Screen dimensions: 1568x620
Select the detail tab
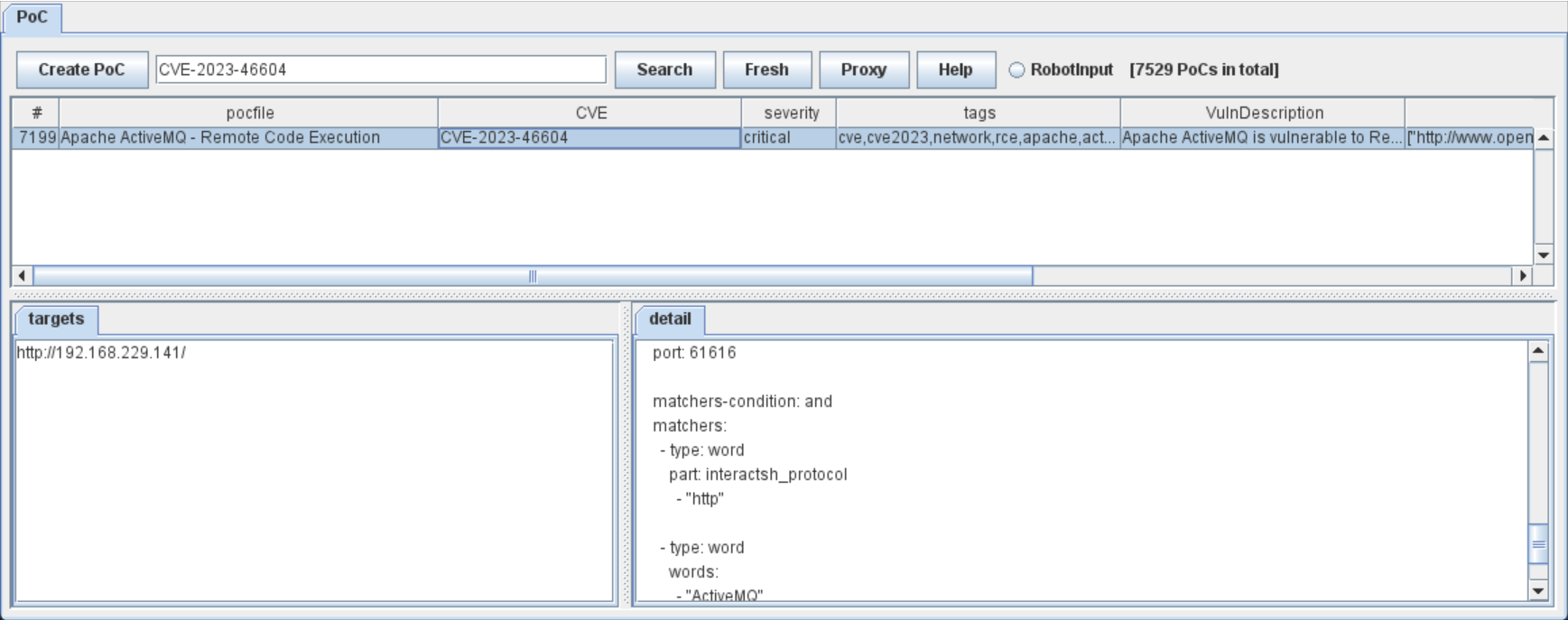[670, 319]
